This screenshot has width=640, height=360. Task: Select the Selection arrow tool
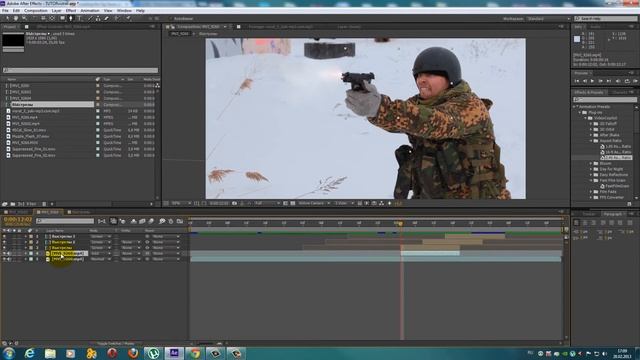click(7, 18)
